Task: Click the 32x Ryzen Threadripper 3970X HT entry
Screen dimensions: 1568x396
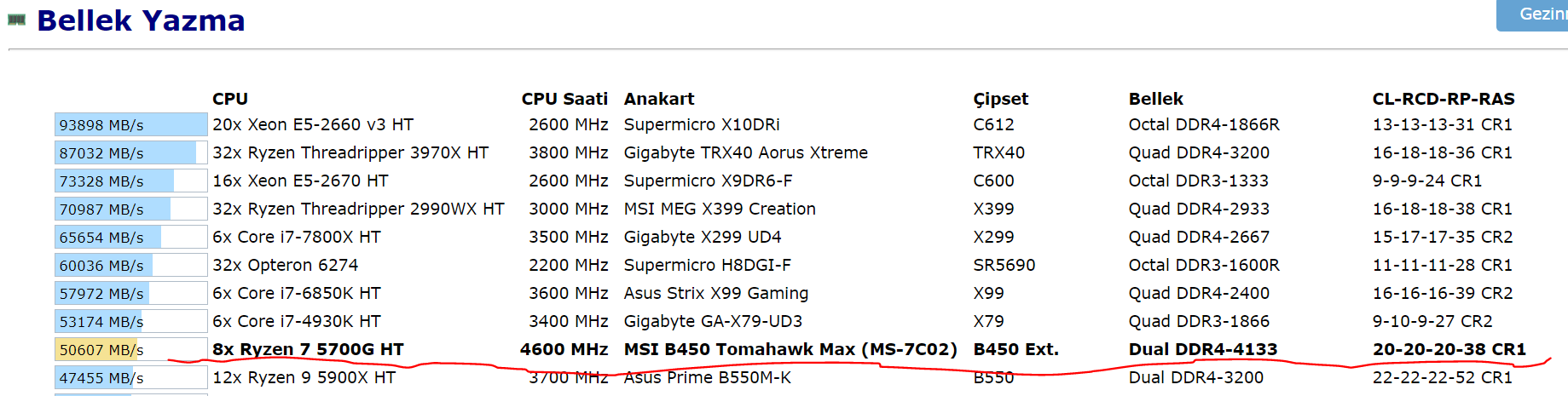Action: [x=350, y=152]
